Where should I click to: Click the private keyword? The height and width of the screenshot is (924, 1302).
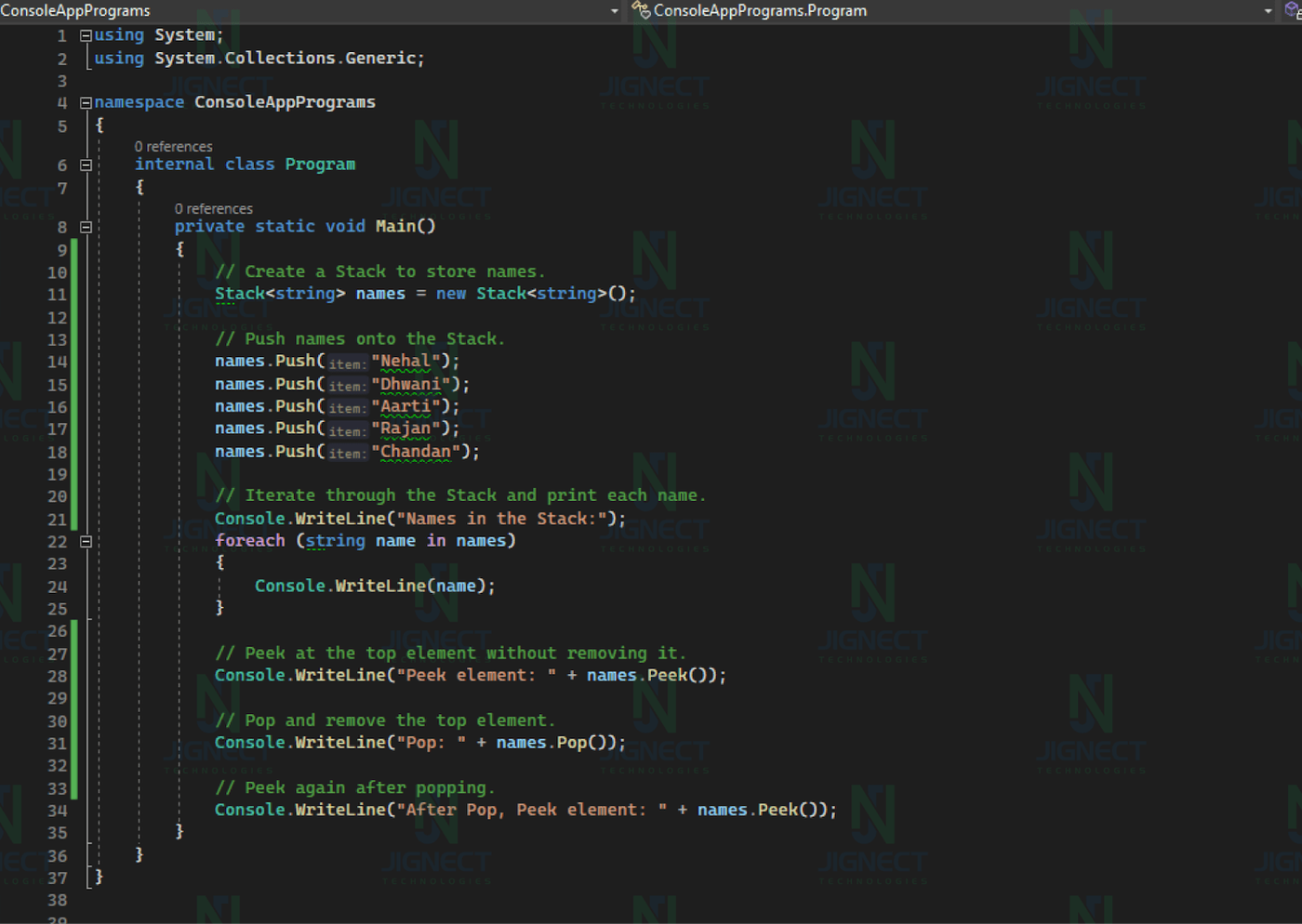(x=209, y=227)
